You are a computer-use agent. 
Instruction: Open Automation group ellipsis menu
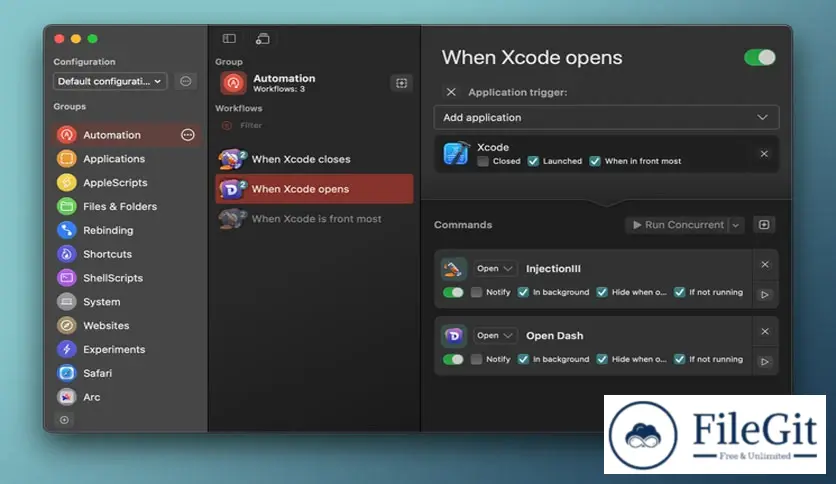click(x=188, y=135)
